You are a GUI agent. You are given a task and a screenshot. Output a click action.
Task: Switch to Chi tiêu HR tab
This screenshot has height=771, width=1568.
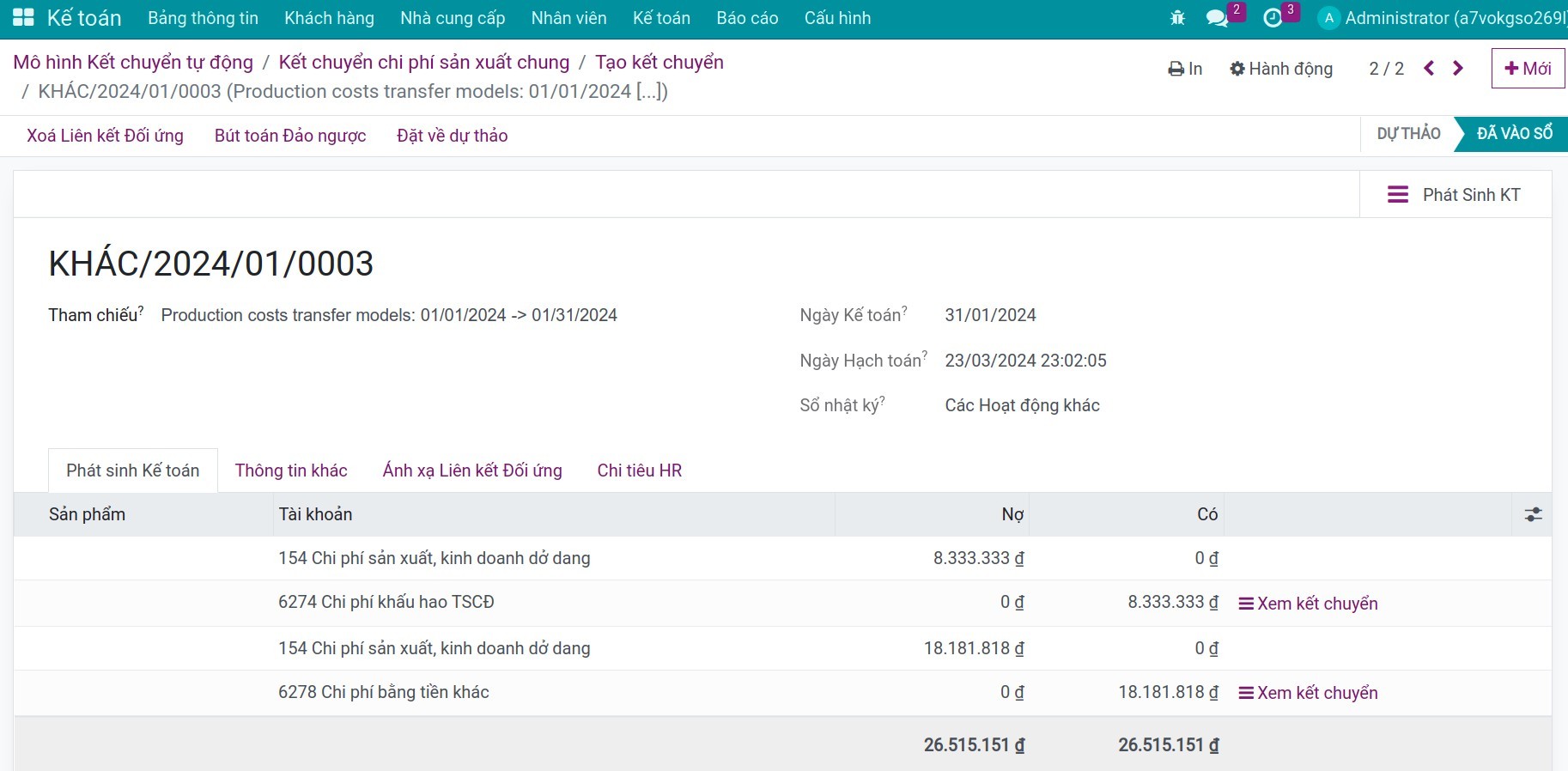[640, 470]
